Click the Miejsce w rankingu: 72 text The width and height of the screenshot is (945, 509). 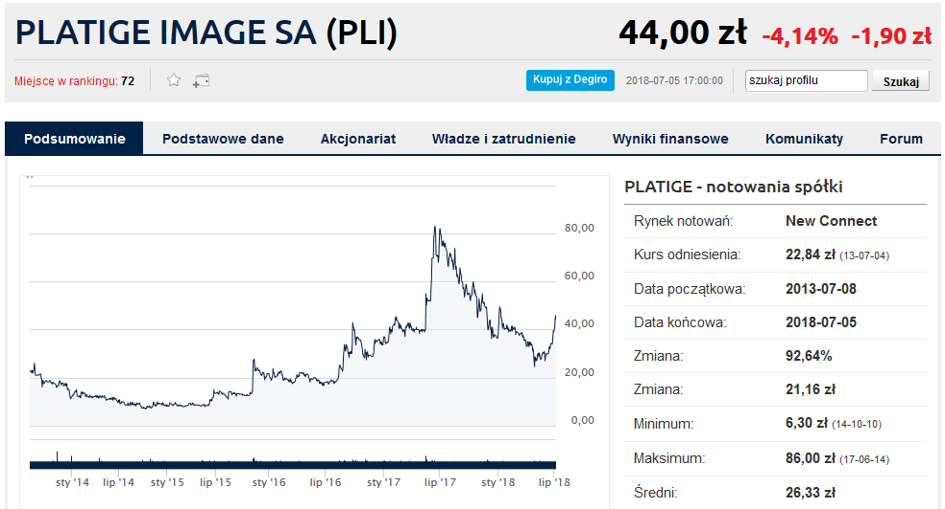point(74,81)
